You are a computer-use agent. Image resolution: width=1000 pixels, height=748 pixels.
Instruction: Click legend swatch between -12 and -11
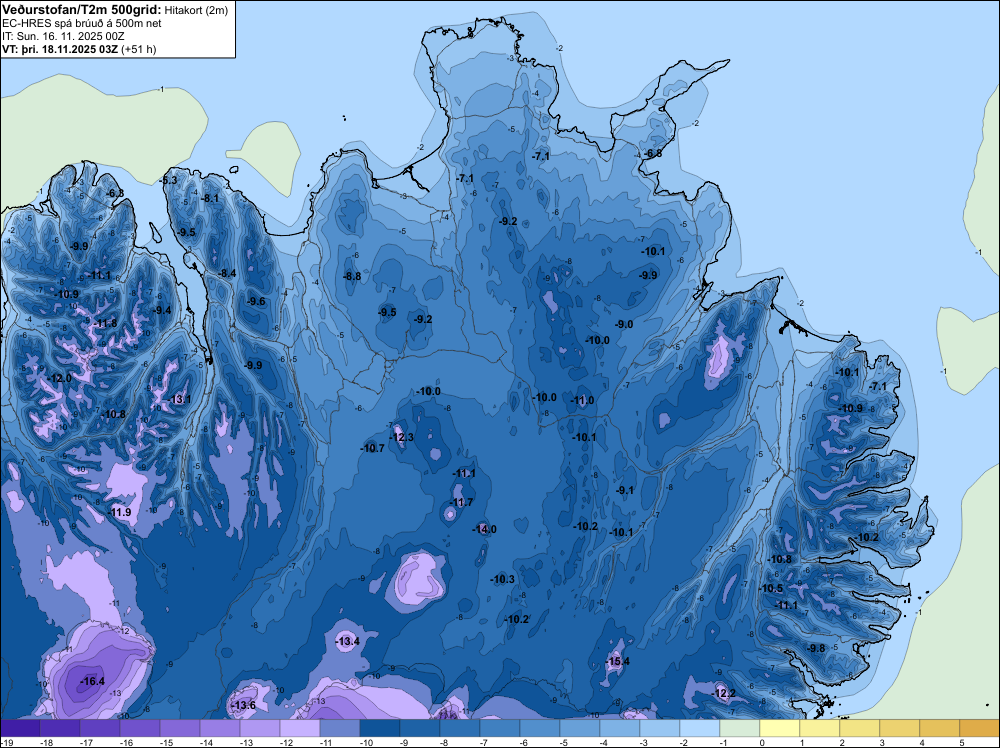click(300, 728)
